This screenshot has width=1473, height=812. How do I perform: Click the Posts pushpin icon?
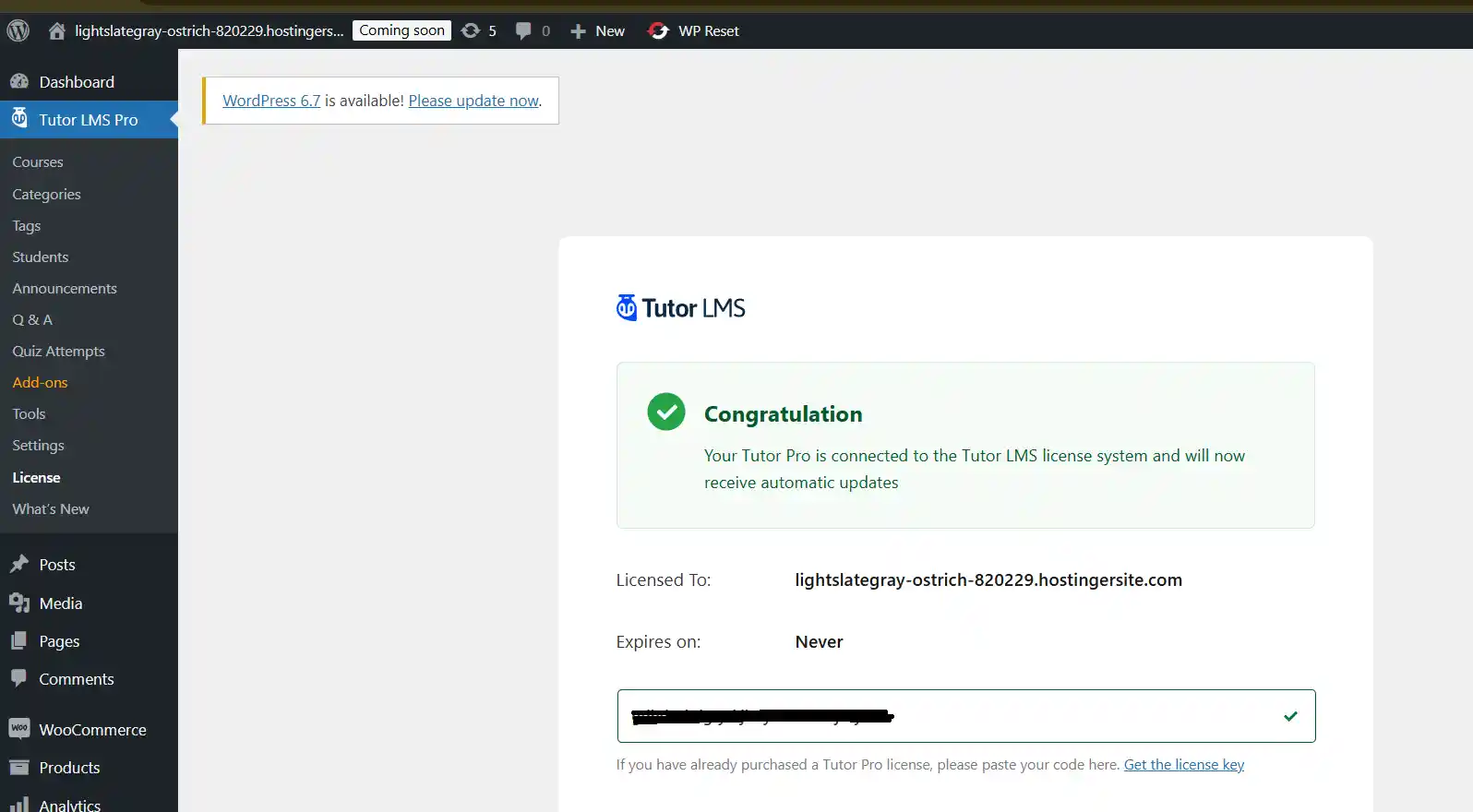coord(19,564)
